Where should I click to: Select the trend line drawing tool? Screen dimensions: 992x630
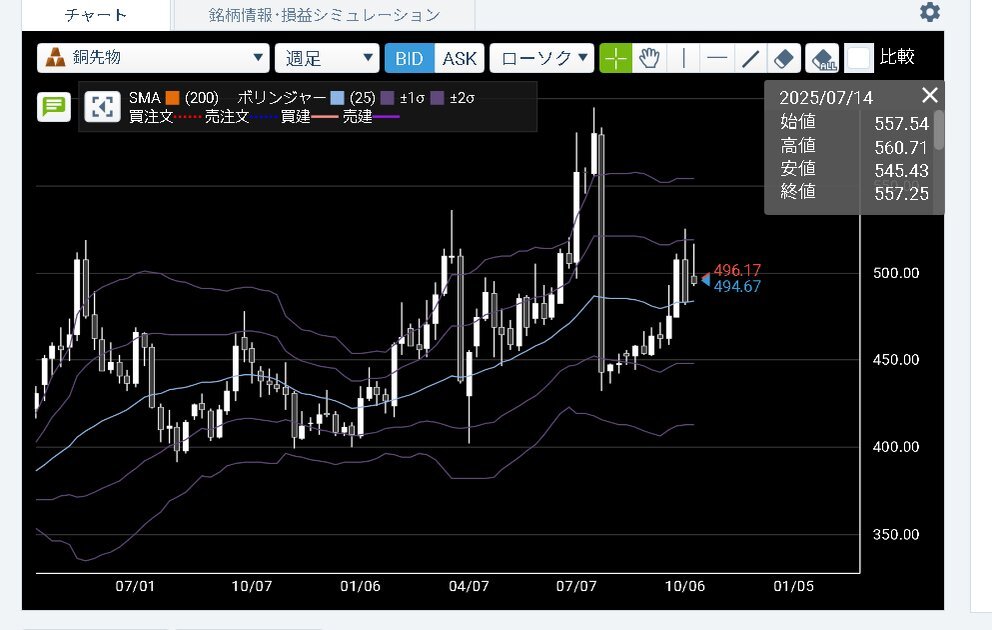click(750, 58)
